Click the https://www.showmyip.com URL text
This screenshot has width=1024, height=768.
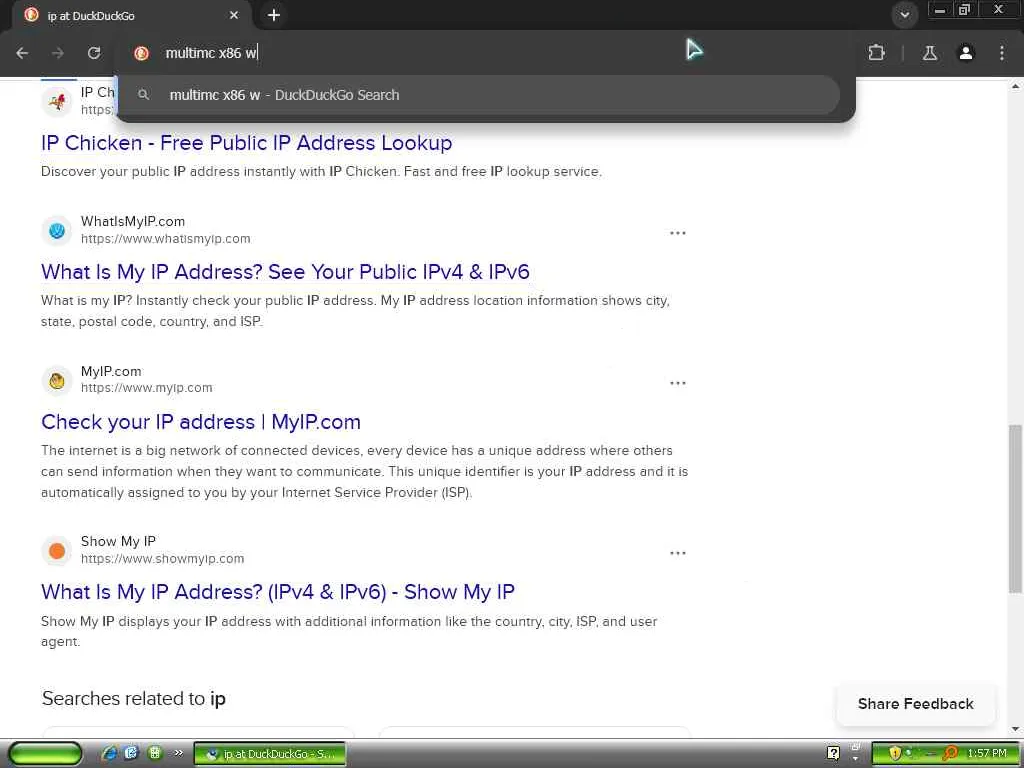(163, 559)
